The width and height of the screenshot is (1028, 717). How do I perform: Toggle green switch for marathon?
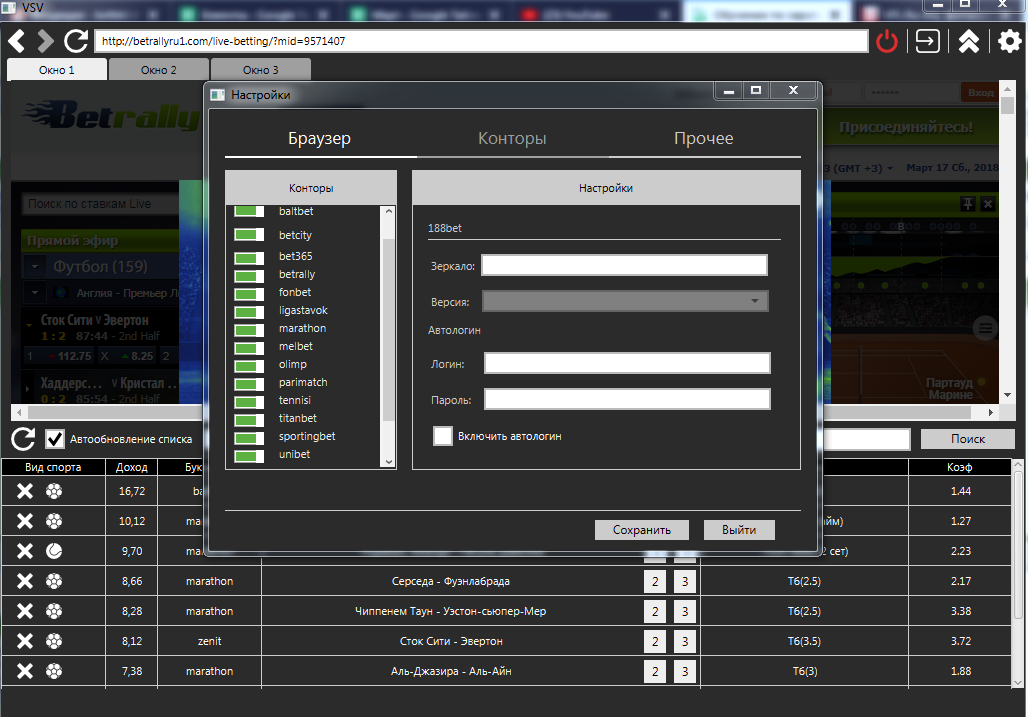click(249, 329)
